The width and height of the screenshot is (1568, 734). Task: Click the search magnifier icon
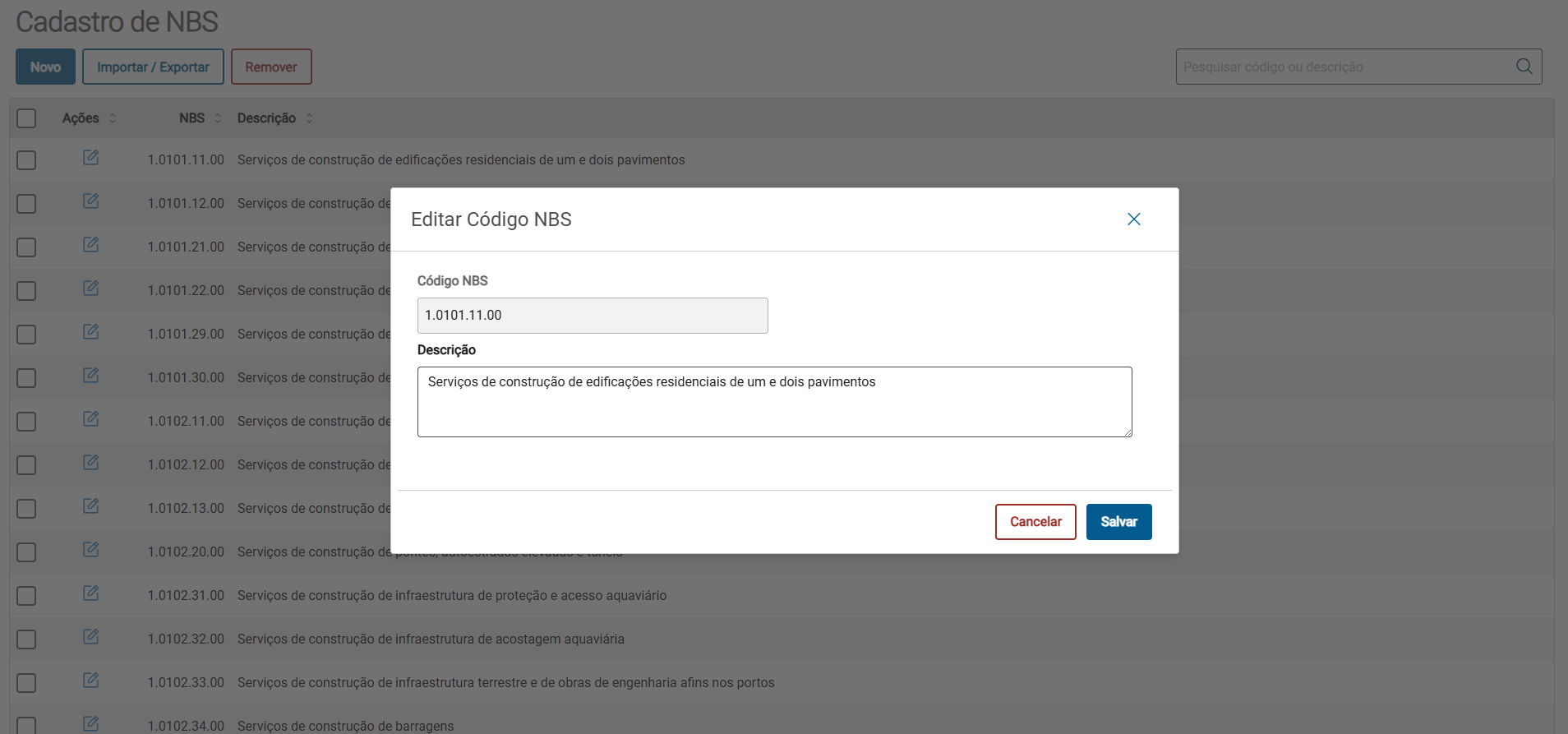coord(1524,67)
